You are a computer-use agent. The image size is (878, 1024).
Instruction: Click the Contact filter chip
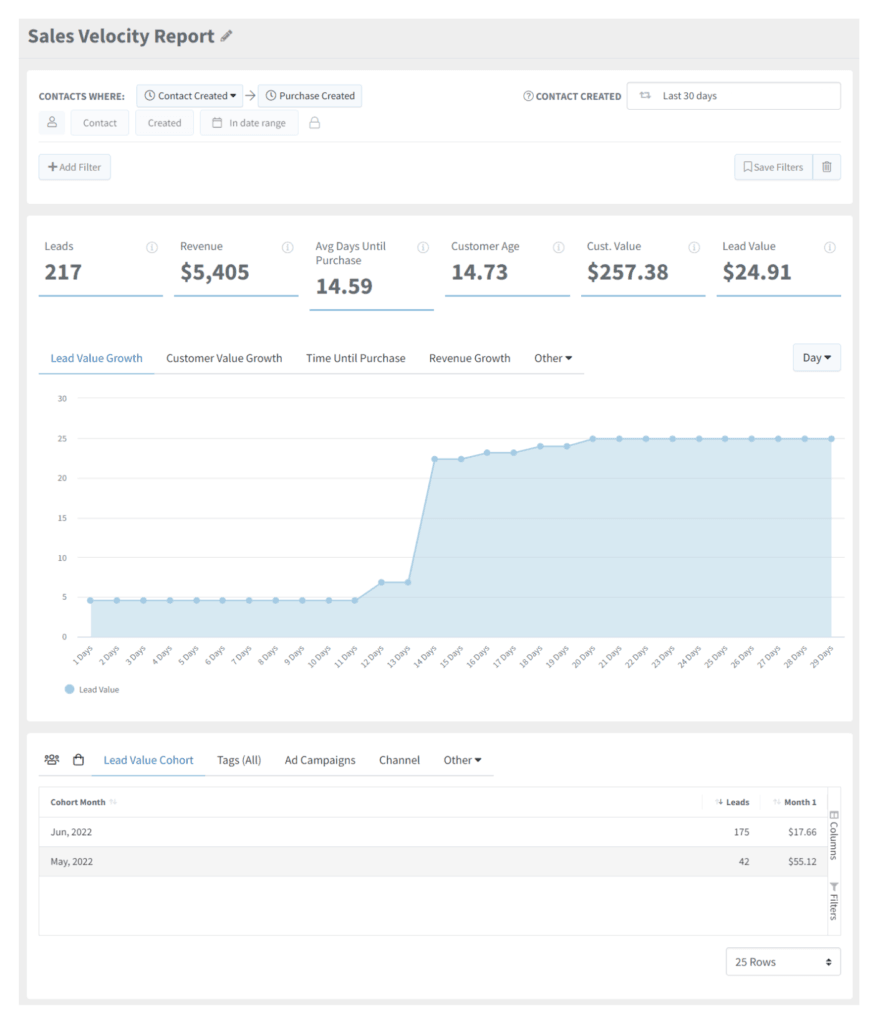(x=99, y=123)
